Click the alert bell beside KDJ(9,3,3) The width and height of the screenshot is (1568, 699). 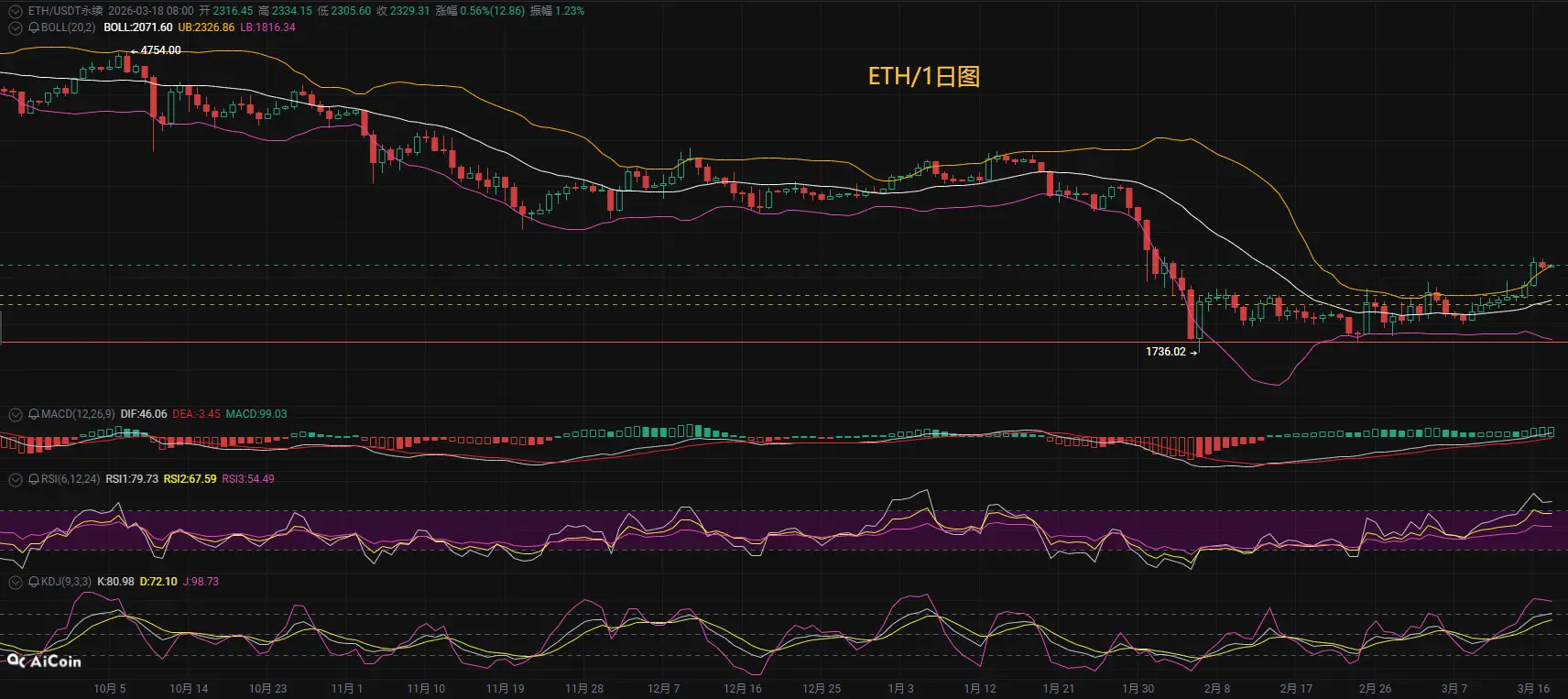pyautogui.click(x=34, y=582)
